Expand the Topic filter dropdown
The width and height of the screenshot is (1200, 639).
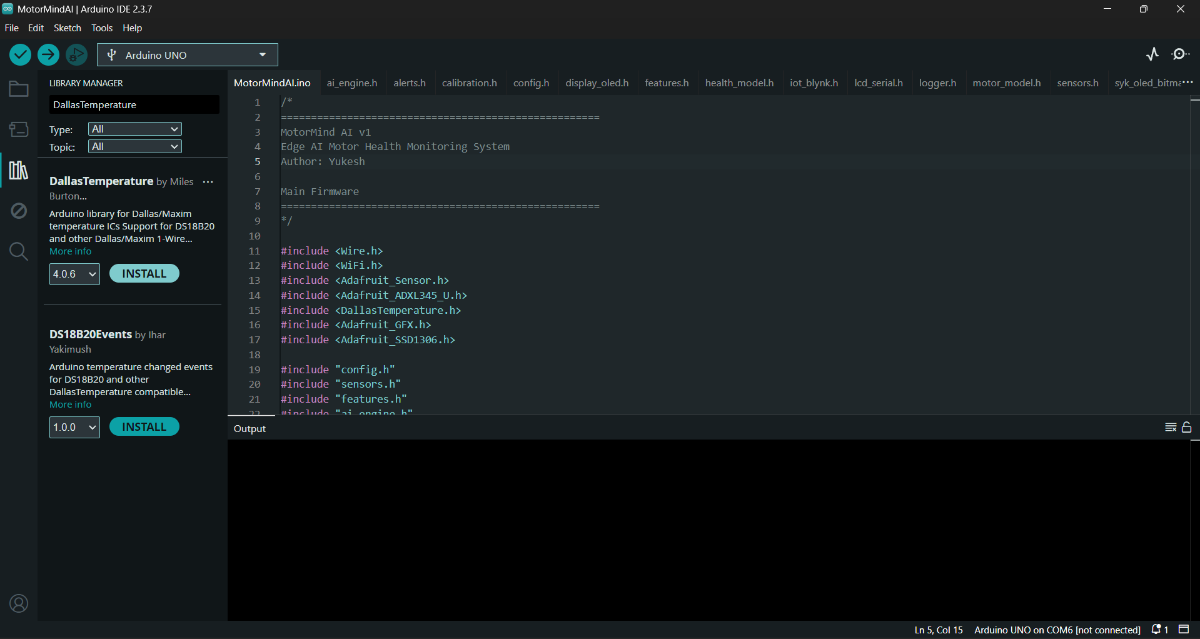[134, 146]
